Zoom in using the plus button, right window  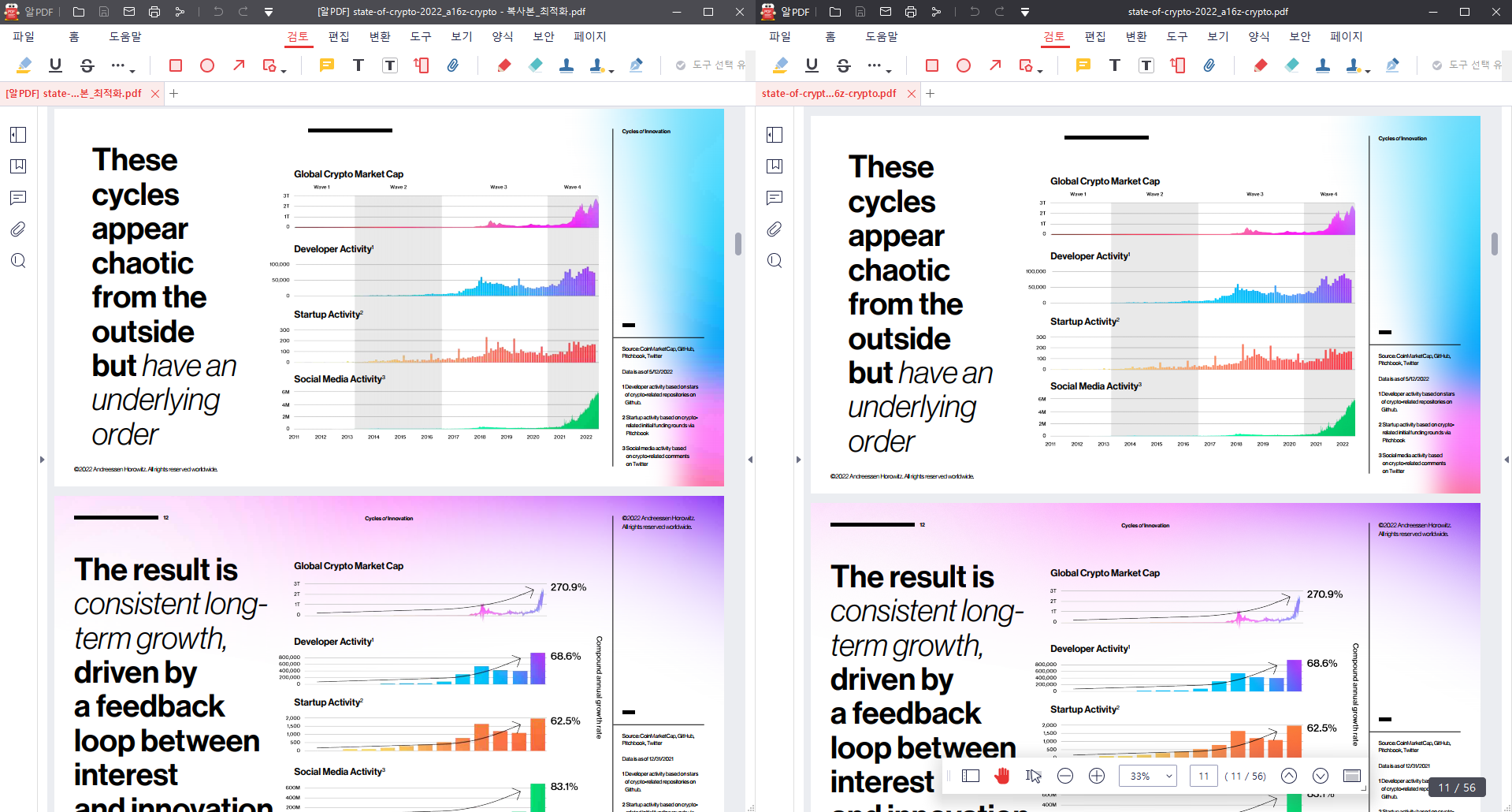[1097, 776]
